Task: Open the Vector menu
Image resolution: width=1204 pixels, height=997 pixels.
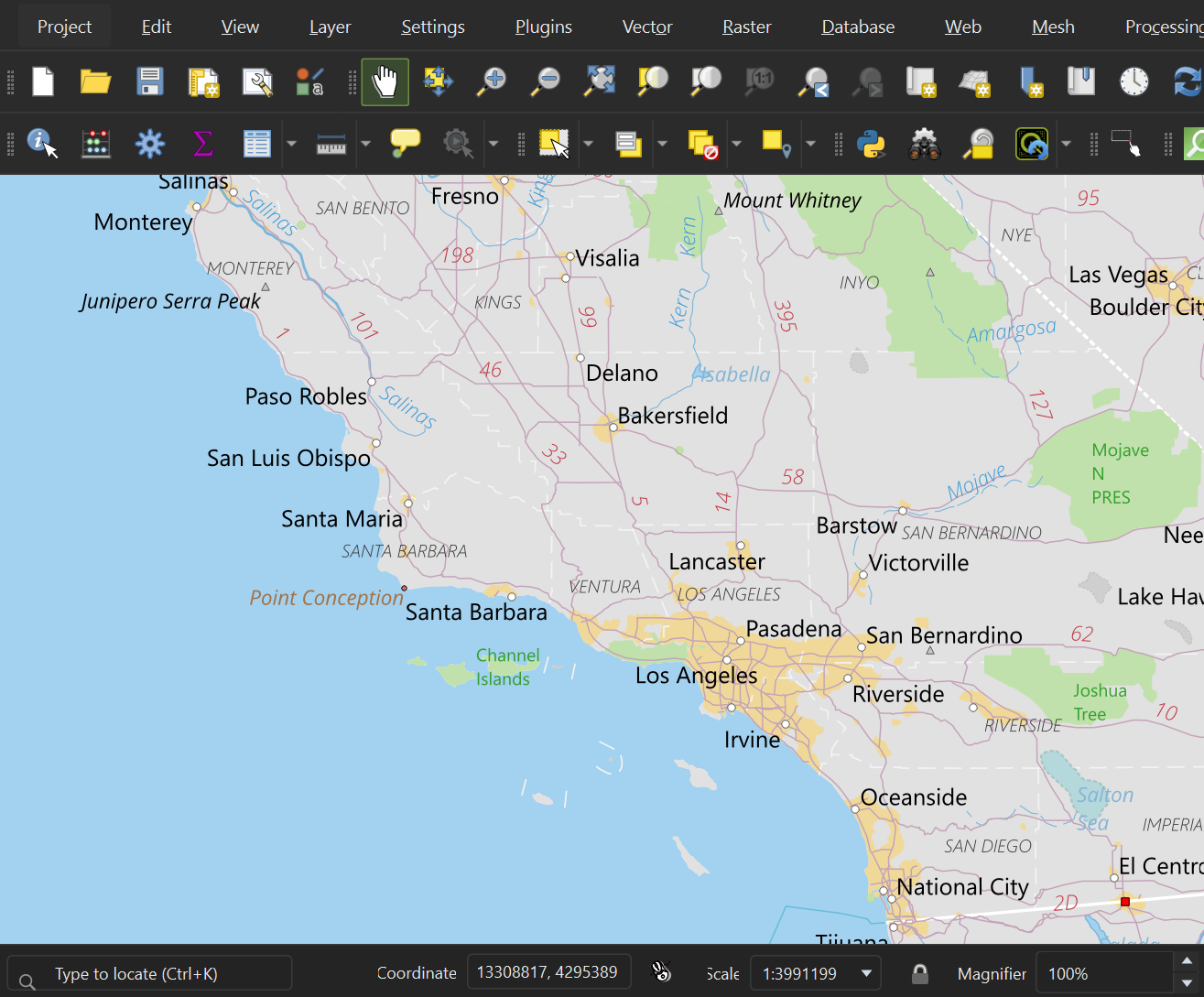Action: tap(647, 27)
